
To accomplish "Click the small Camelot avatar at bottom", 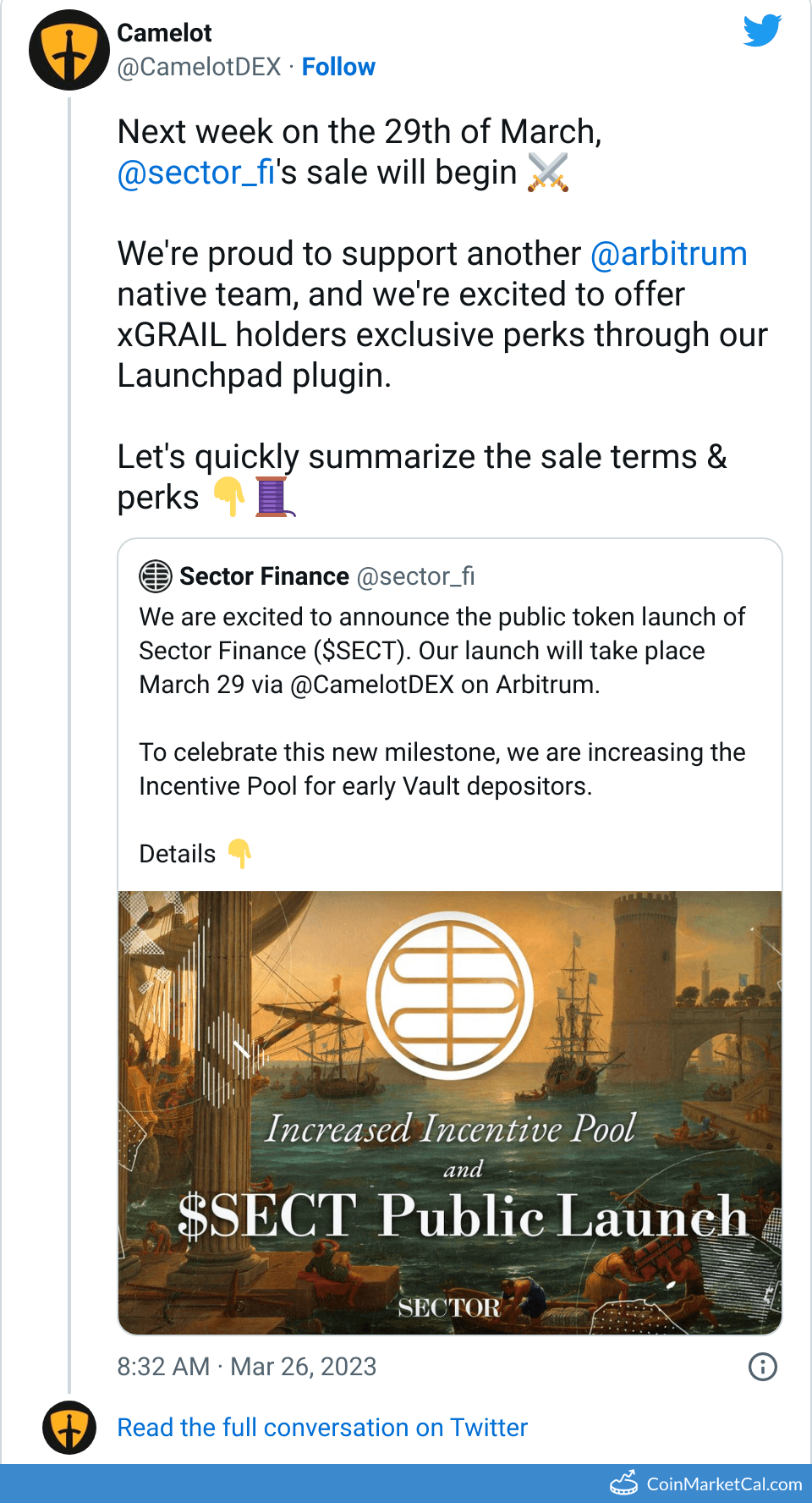I will coord(69,1428).
